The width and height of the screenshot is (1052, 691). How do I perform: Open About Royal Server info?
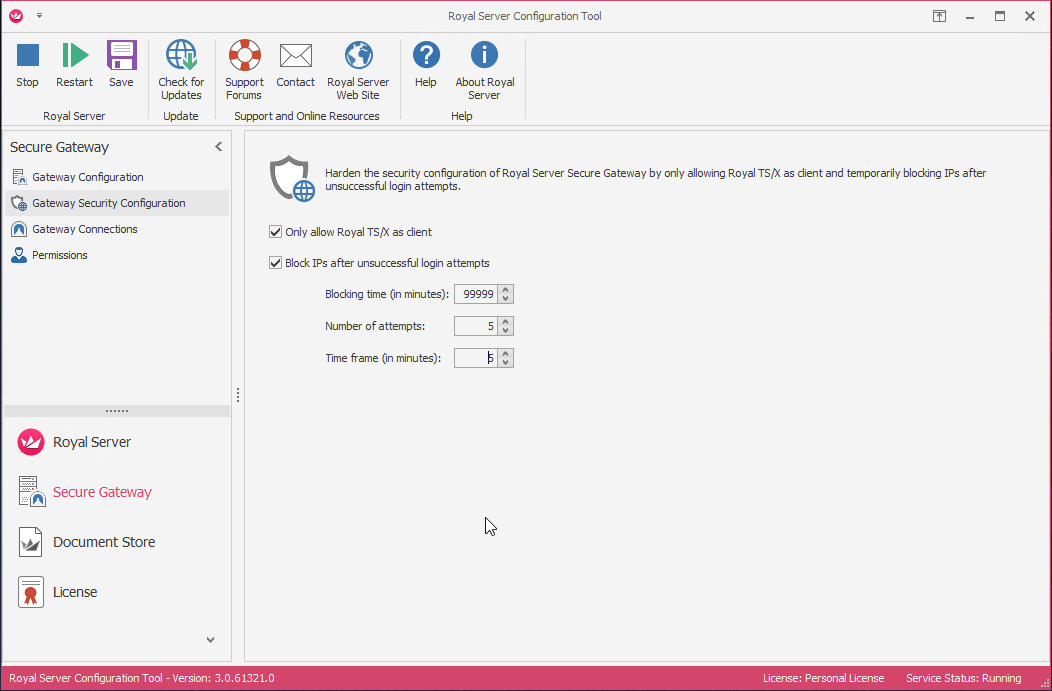tap(484, 70)
